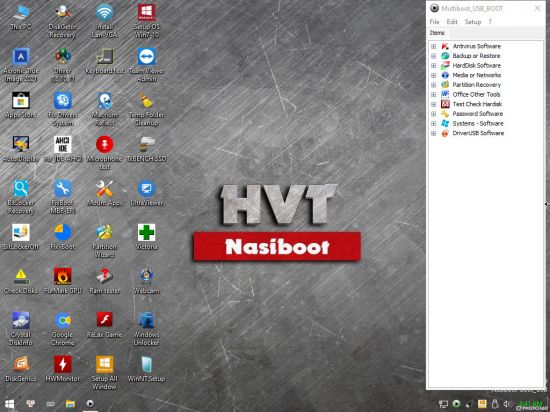
Task: Select the FurMark GPU desktop icon
Action: point(62,281)
